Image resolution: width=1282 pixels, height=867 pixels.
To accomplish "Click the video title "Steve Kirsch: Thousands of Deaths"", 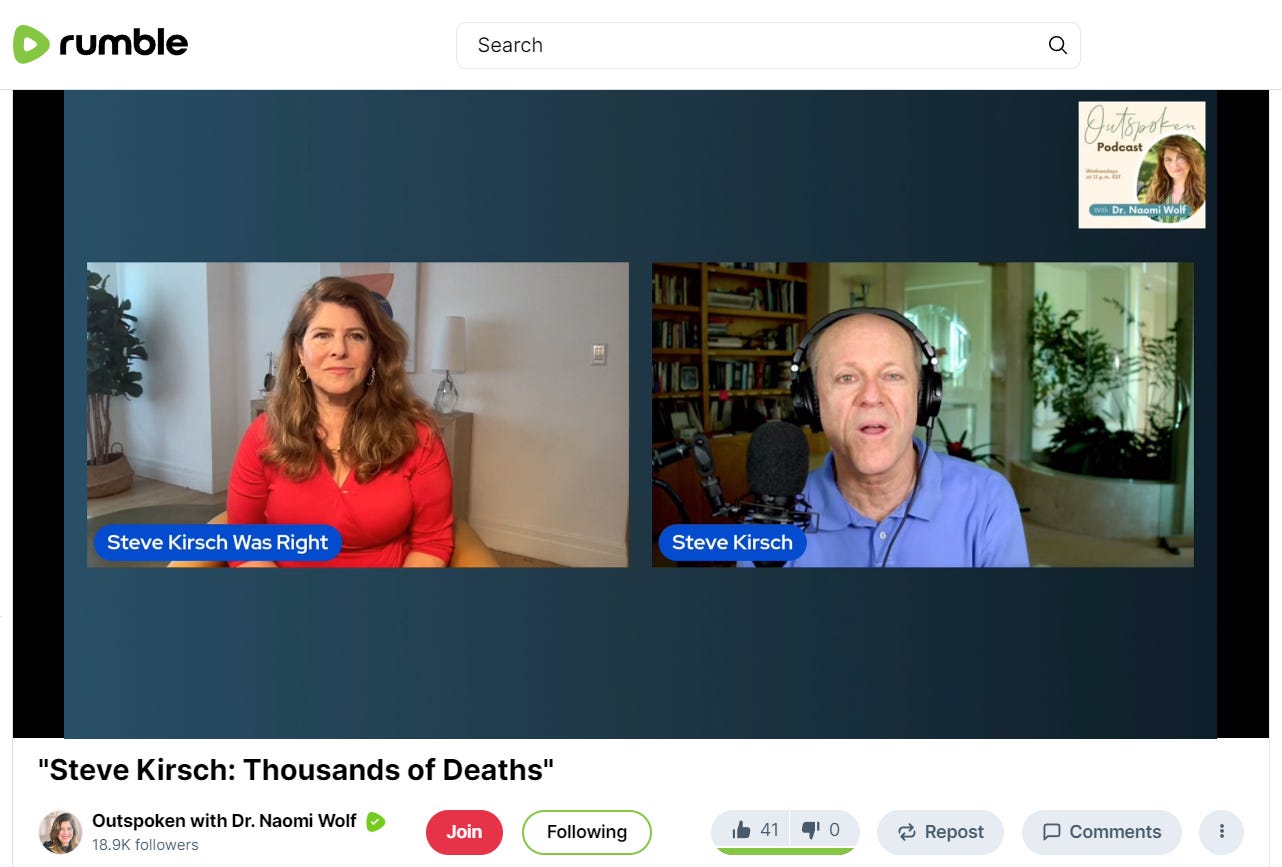I will coord(296,769).
